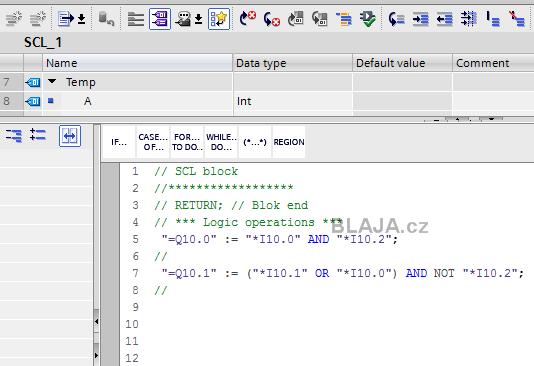
Task: Insert a WHILE.. DO... template
Action: pos(221,142)
